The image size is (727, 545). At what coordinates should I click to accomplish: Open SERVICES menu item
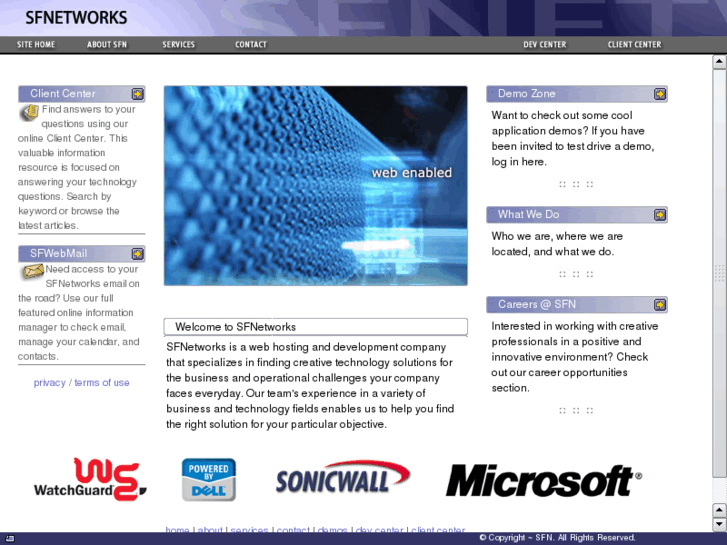tap(179, 45)
